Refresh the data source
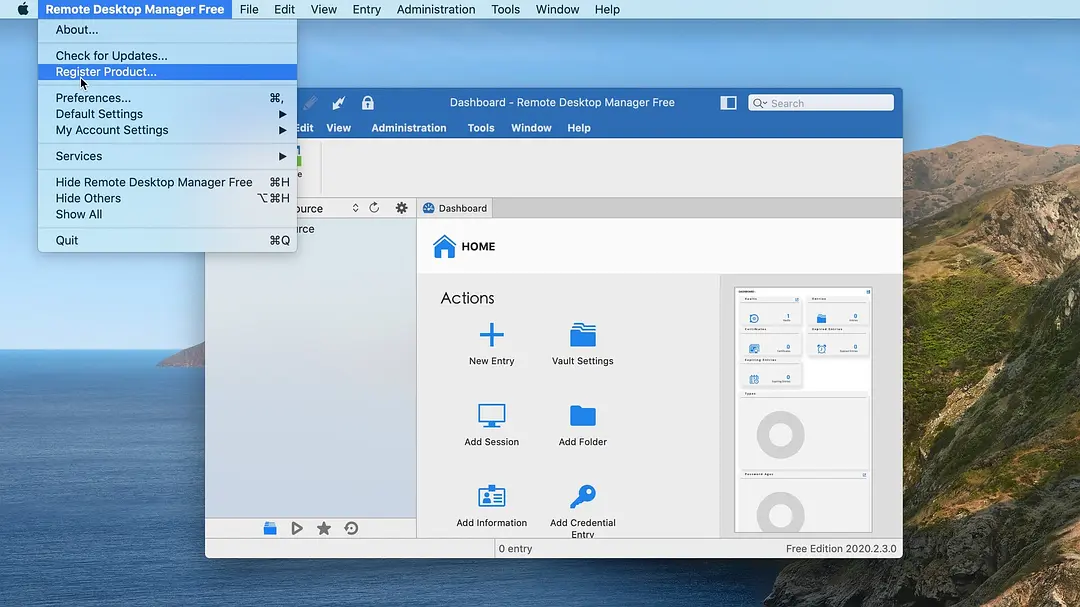The width and height of the screenshot is (1080, 607). coord(374,207)
